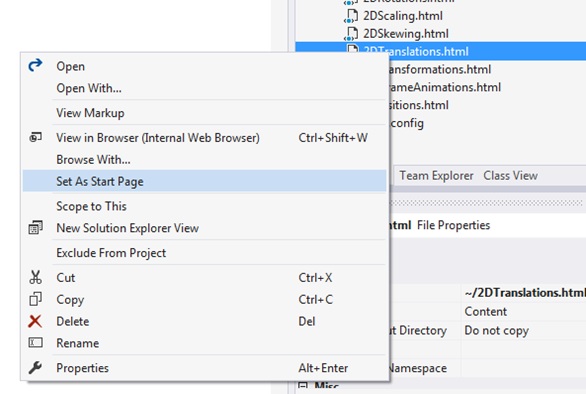Image resolution: width=586 pixels, height=394 pixels.
Task: Select View in Browser (Internal Web Browser)
Action: 204,138
